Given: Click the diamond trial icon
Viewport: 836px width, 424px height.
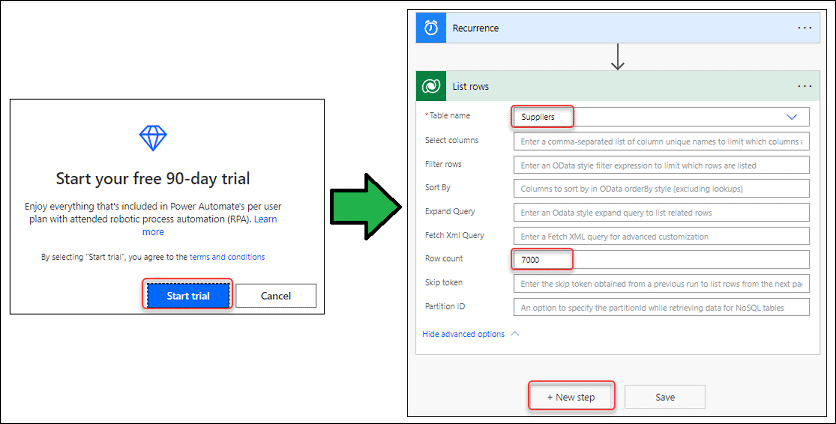Looking at the screenshot, I should pos(153,138).
